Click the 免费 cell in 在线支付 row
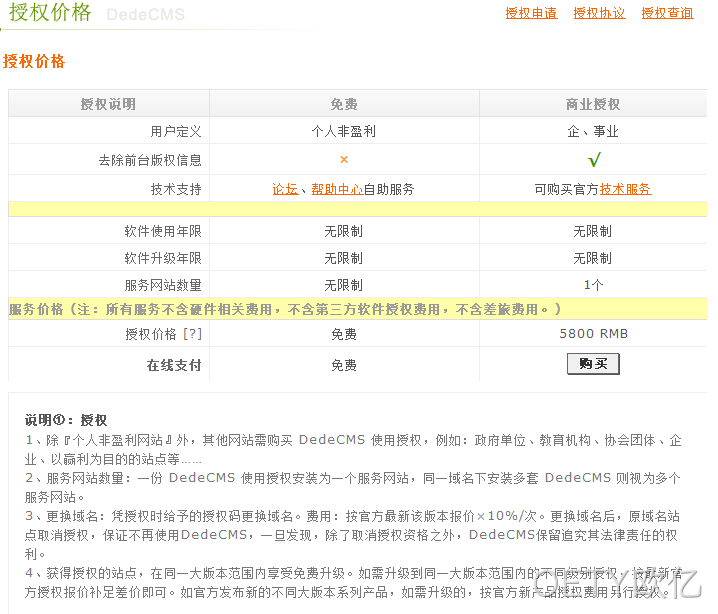The image size is (718, 614). point(344,365)
